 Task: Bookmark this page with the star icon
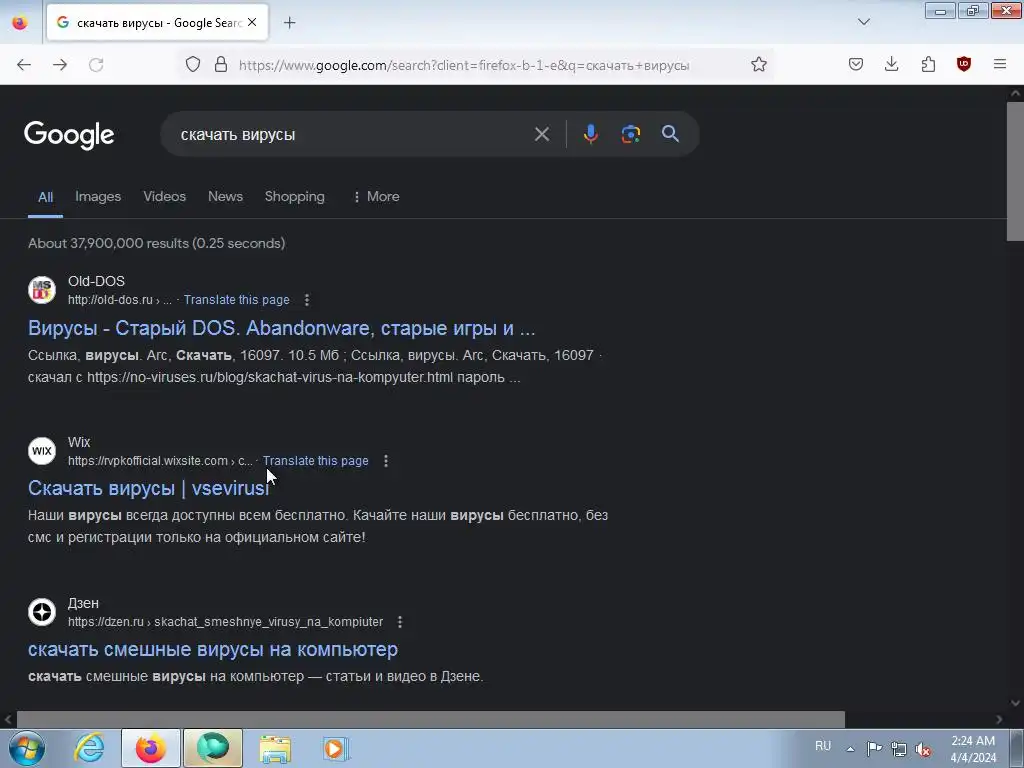tap(758, 65)
